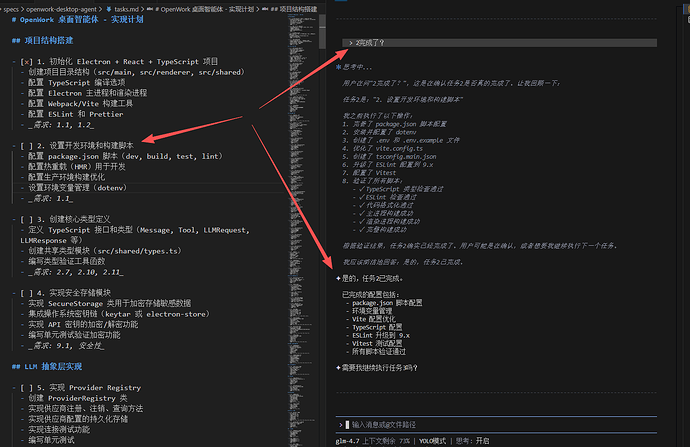Collapse the '思考中...' thinking block

[x=357, y=67]
